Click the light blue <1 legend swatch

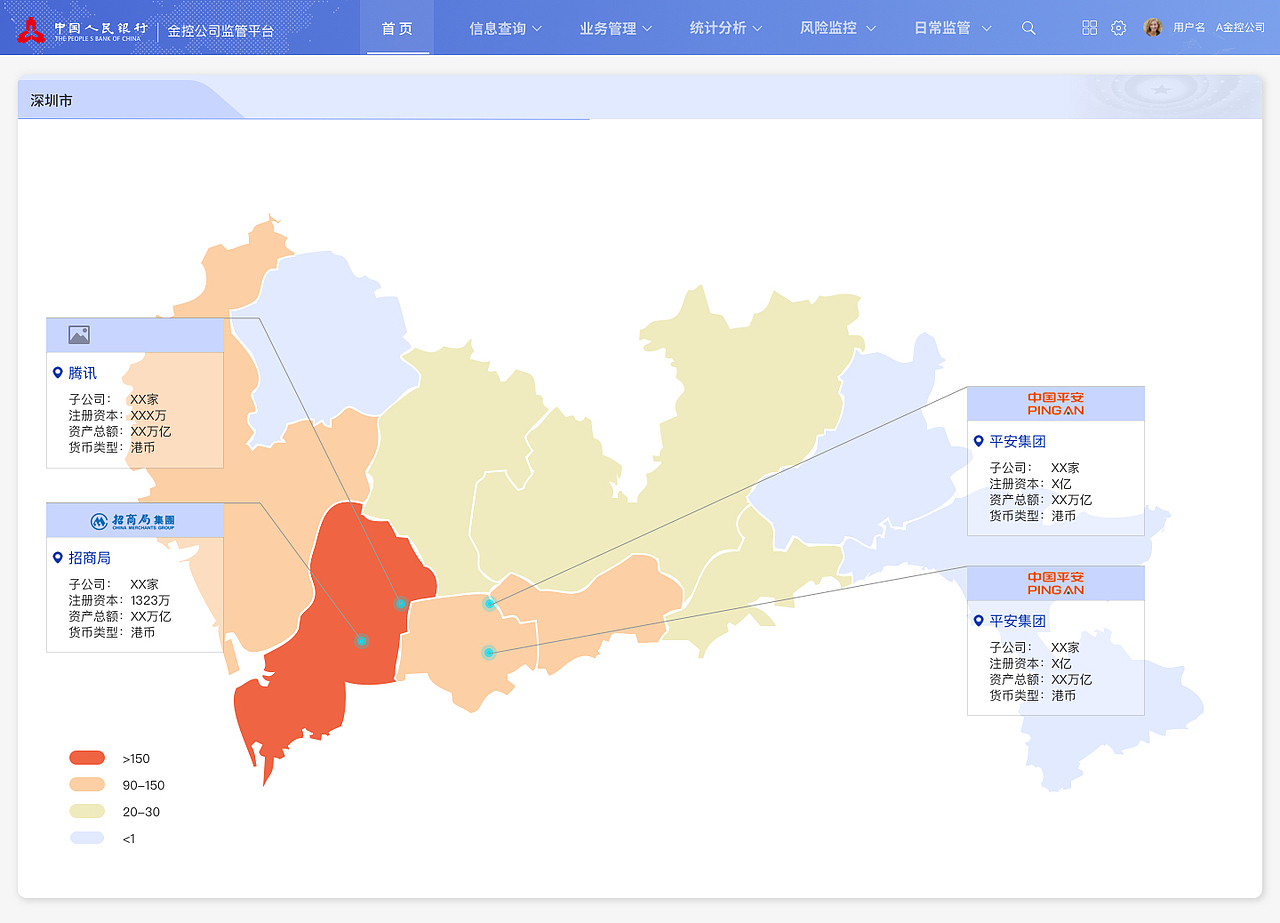tap(87, 838)
